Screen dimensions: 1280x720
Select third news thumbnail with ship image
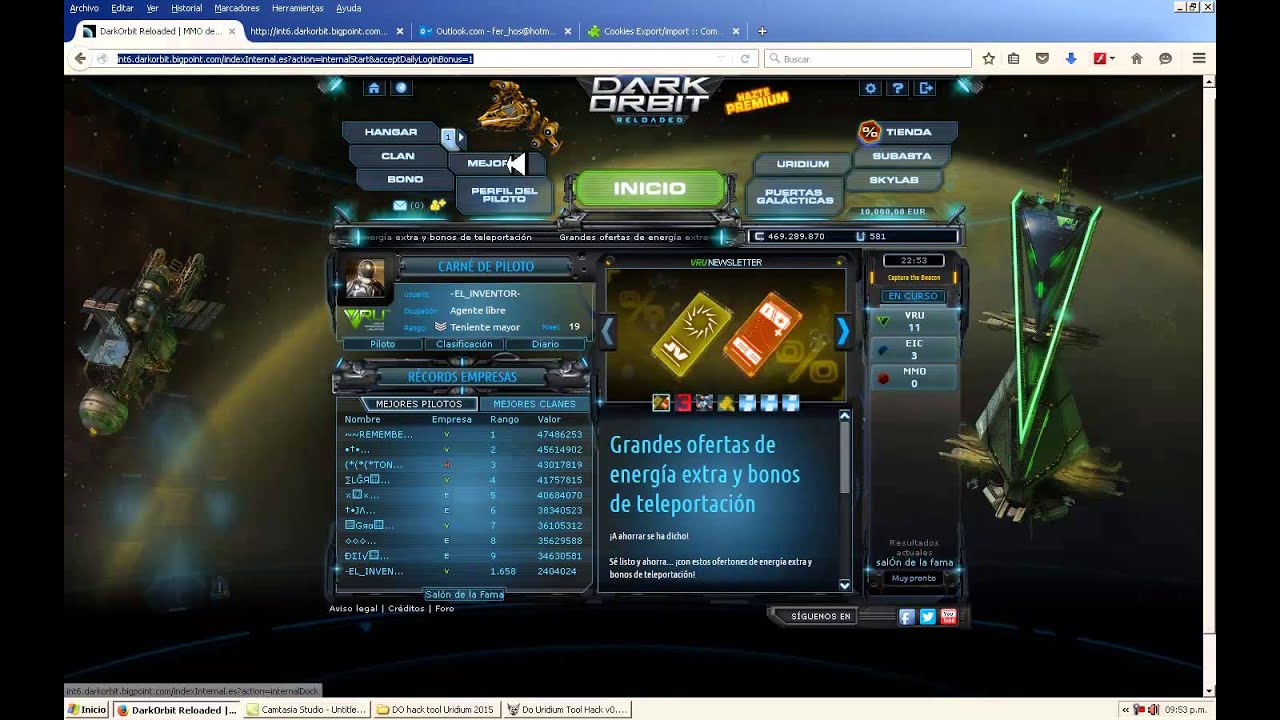pos(704,403)
